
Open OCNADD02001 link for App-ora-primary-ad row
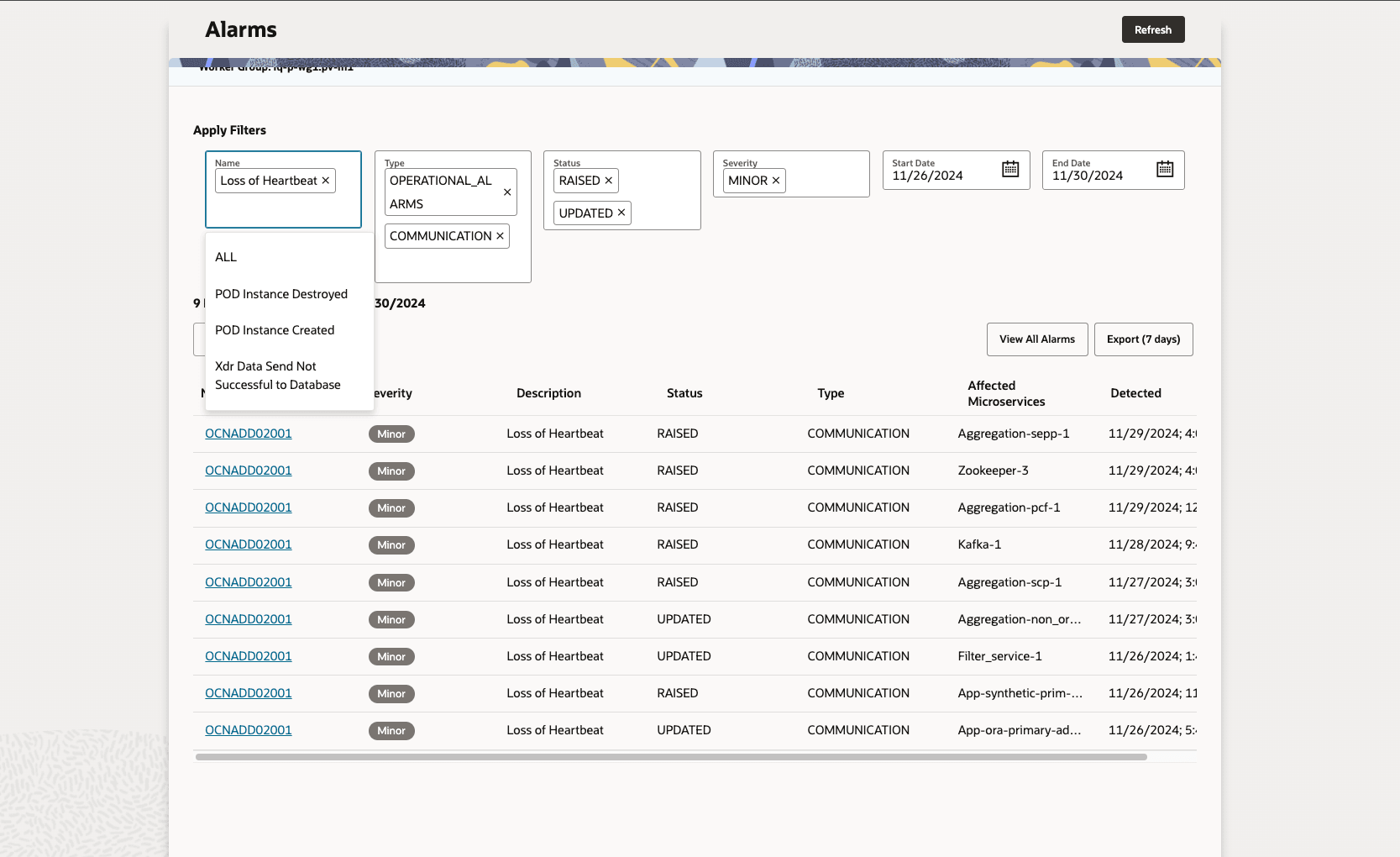click(x=249, y=730)
